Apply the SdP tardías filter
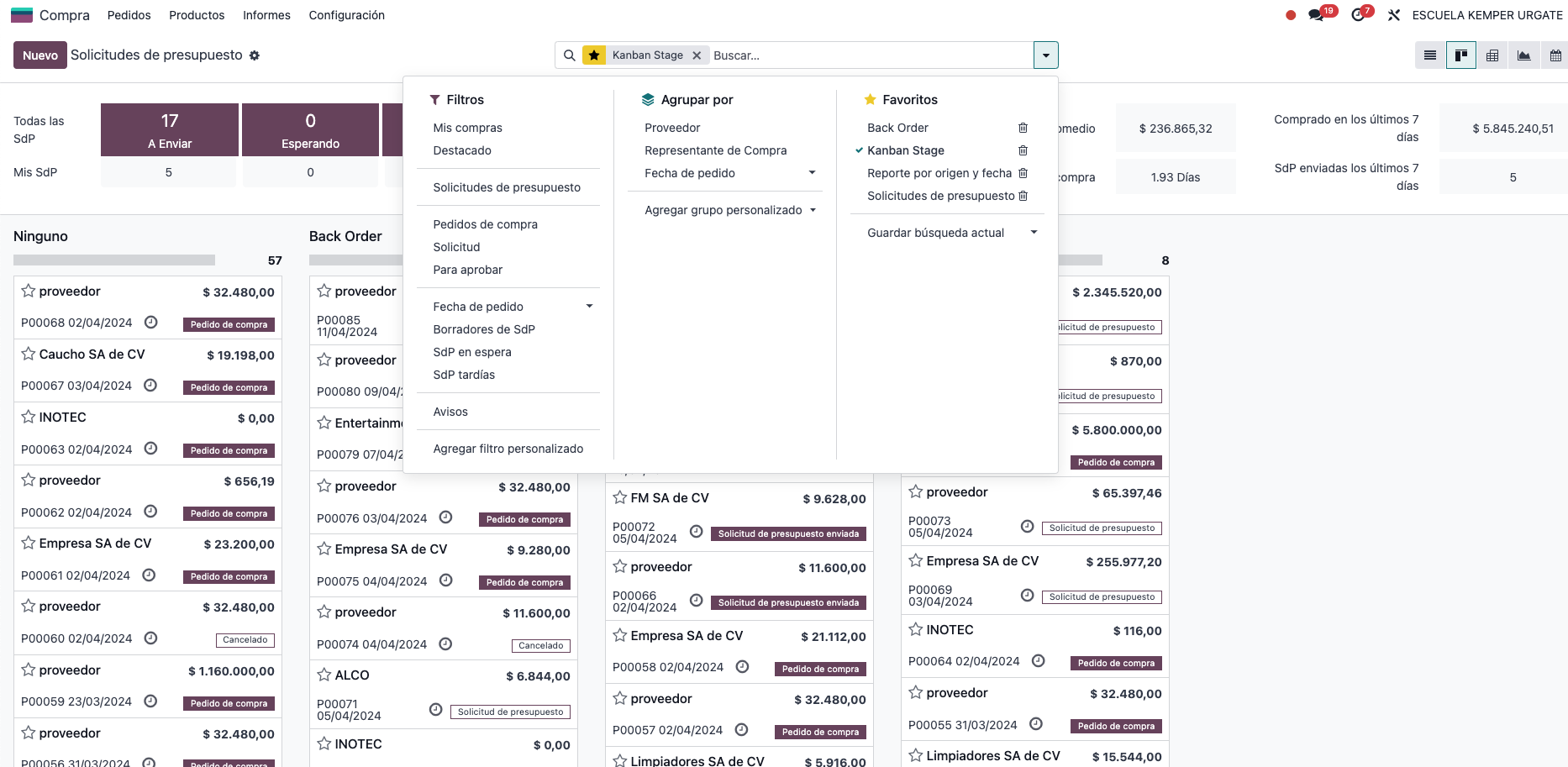 (464, 375)
